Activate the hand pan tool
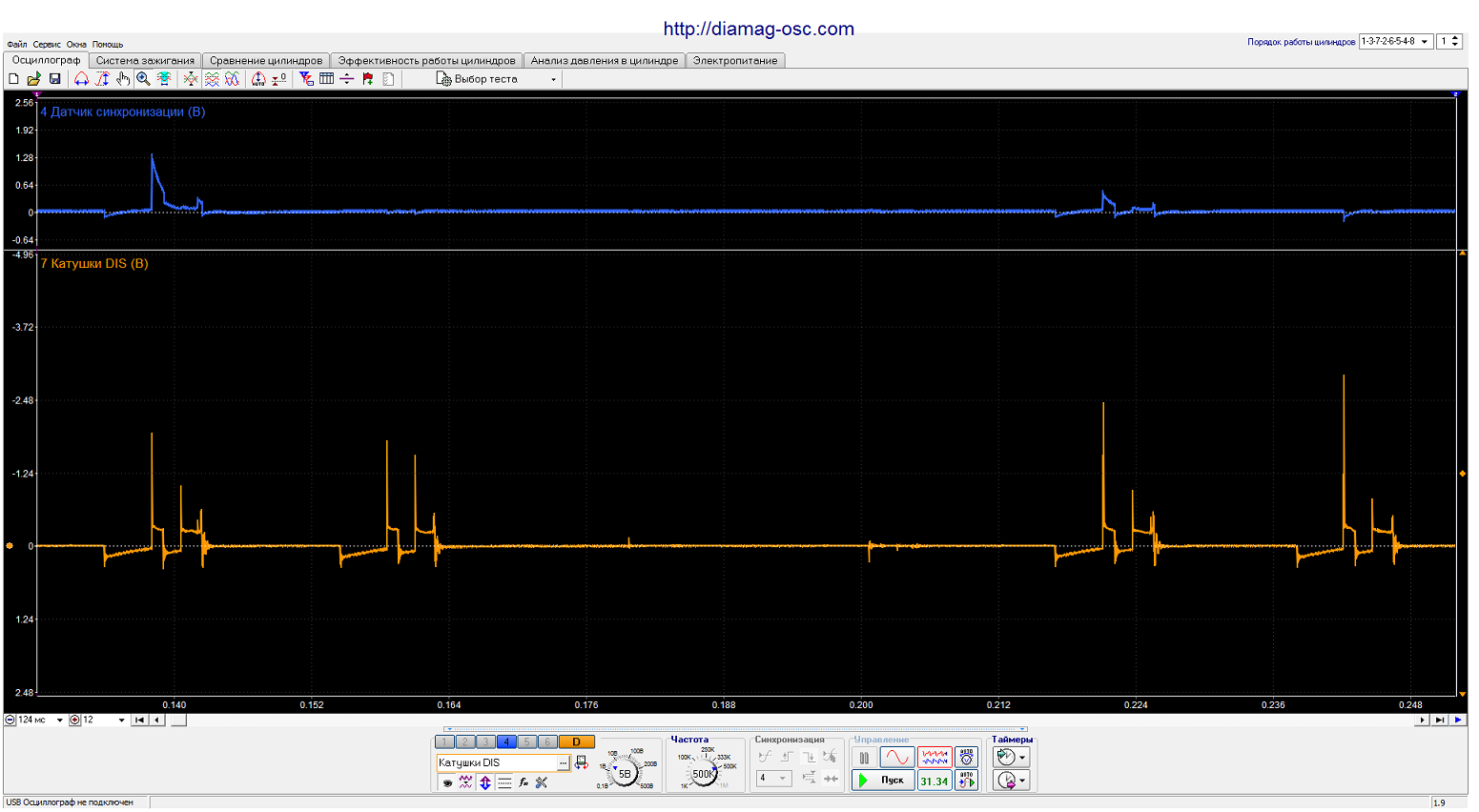The image size is (1479, 812). click(123, 79)
